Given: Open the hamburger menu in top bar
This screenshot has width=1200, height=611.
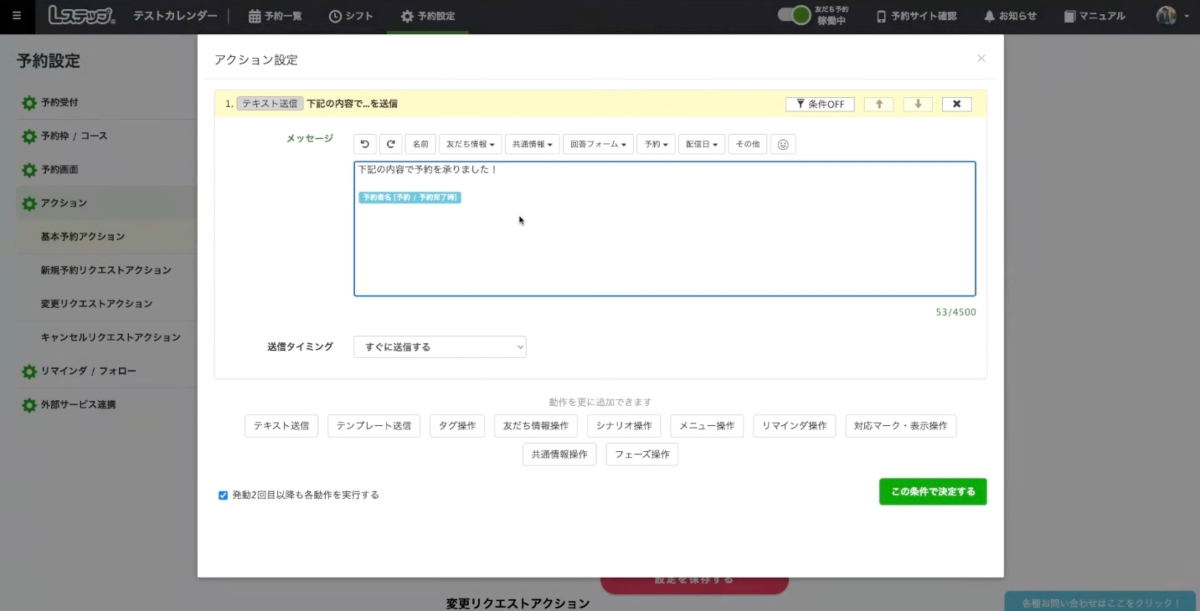Looking at the screenshot, I should pyautogui.click(x=16, y=16).
